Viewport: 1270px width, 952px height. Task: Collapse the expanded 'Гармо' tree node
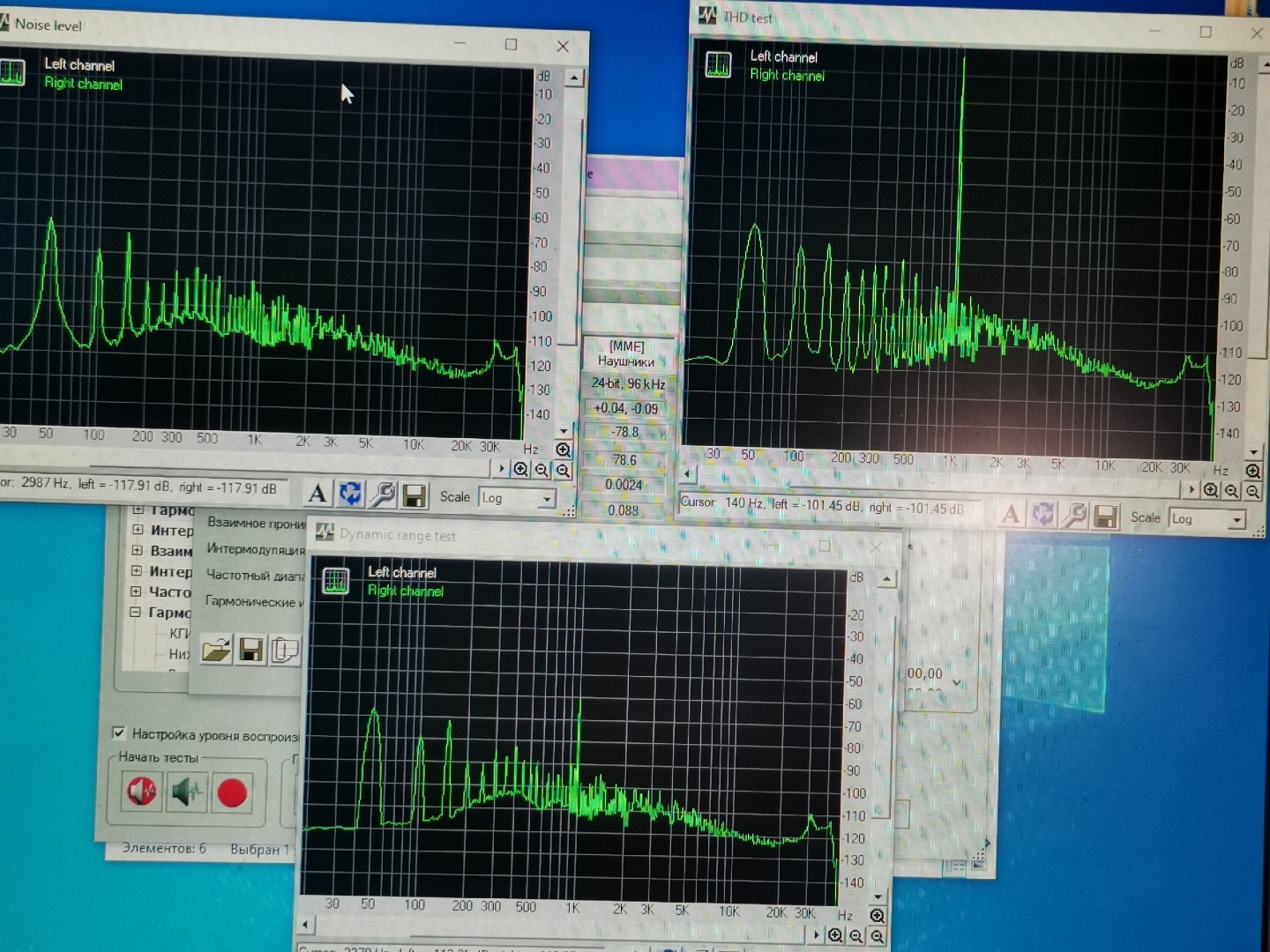pos(136,612)
